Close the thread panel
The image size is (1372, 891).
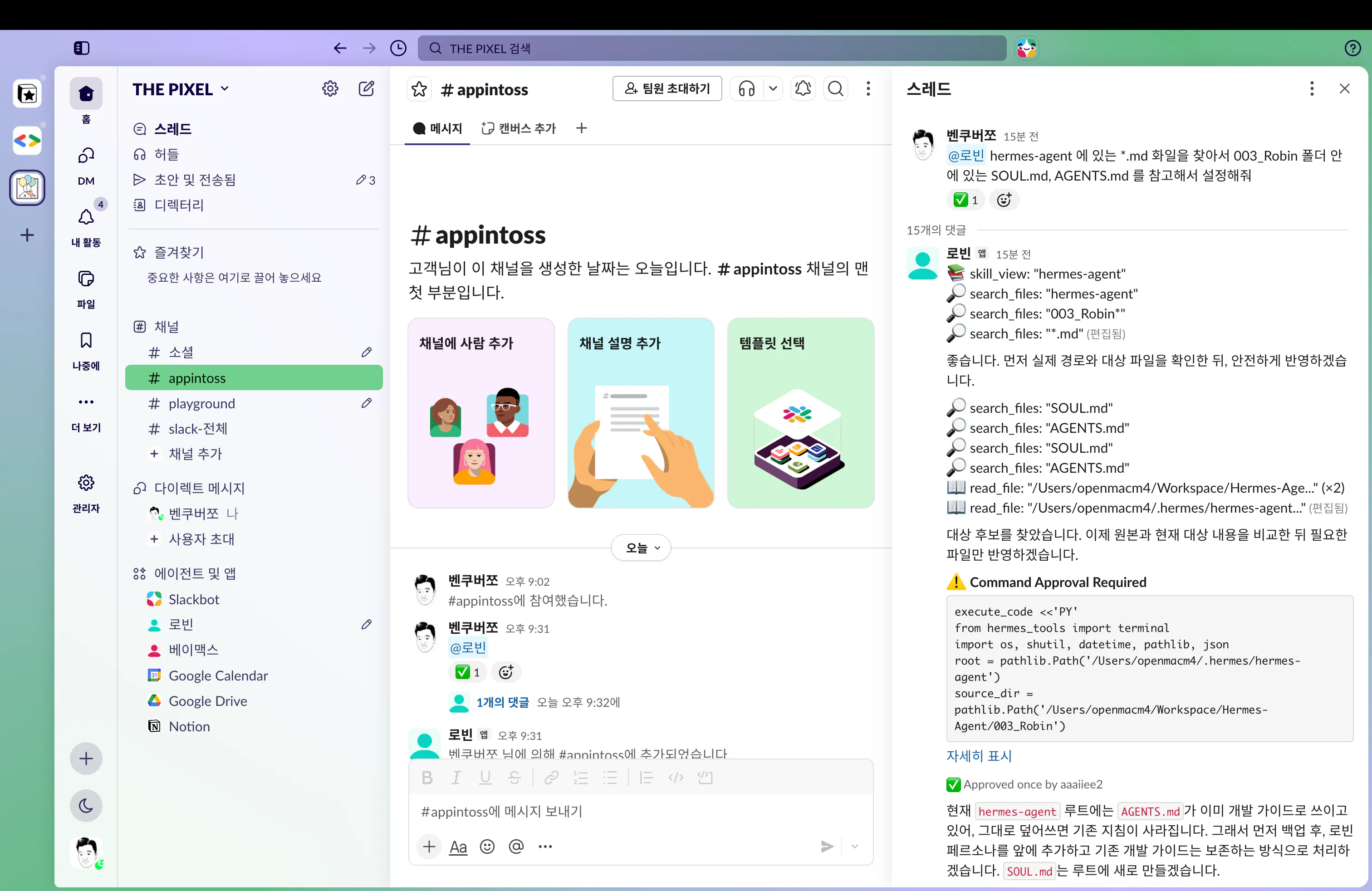click(x=1345, y=89)
